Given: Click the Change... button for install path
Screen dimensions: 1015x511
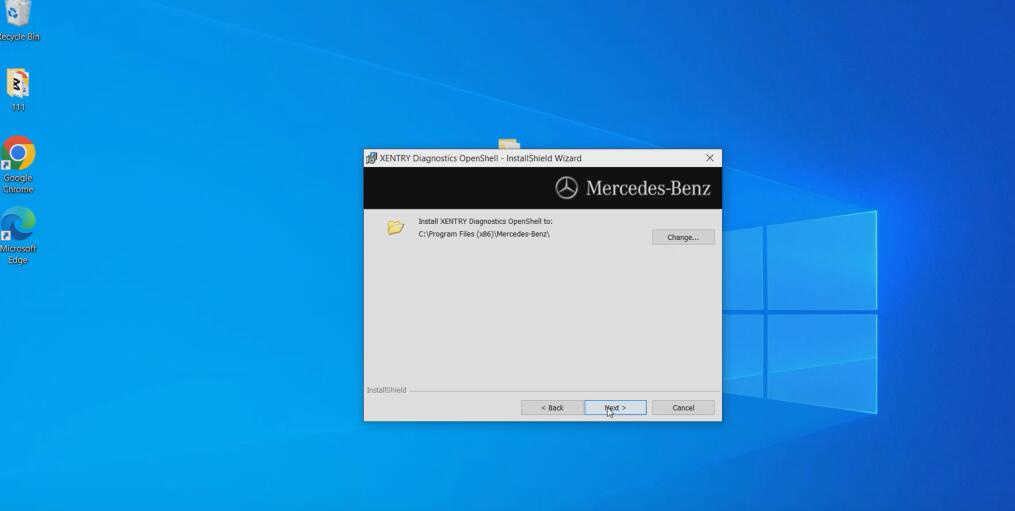Looking at the screenshot, I should pyautogui.click(x=683, y=237).
